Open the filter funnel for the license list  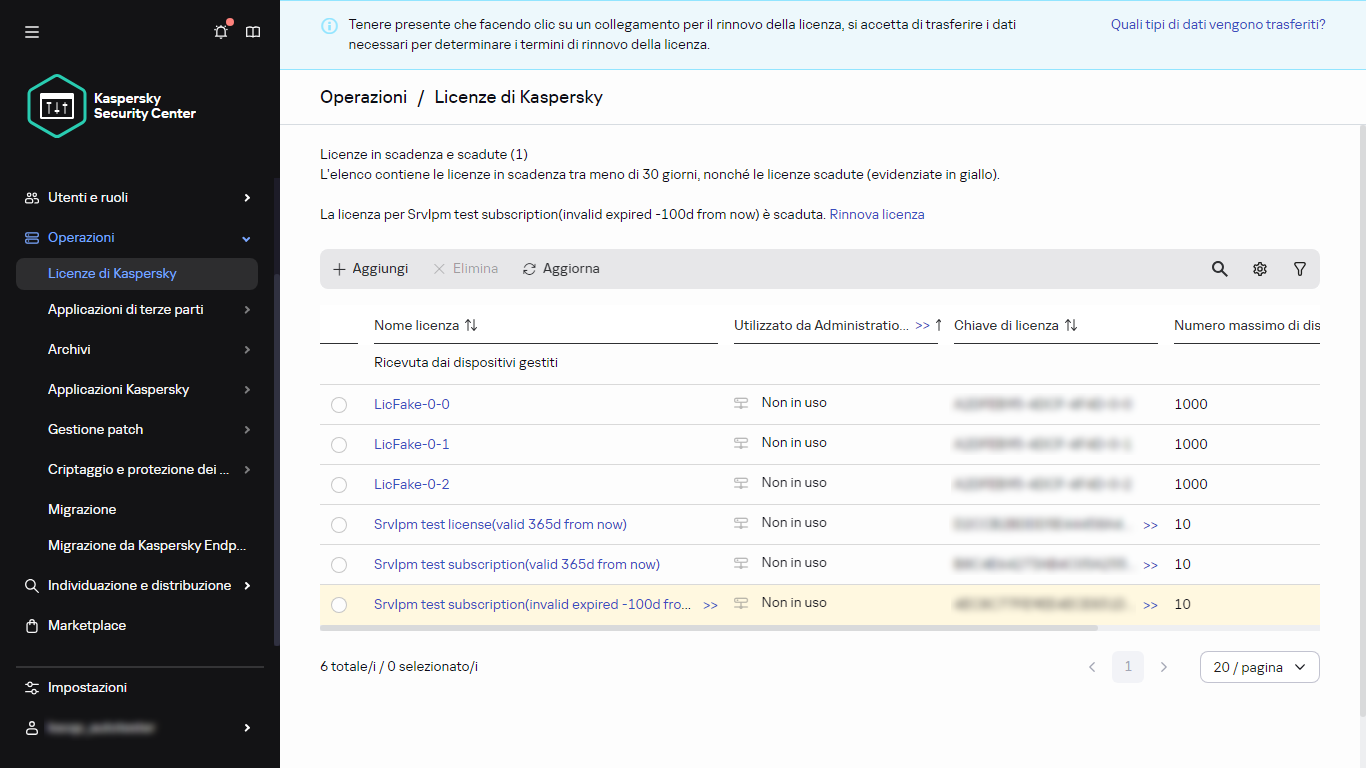(1299, 269)
